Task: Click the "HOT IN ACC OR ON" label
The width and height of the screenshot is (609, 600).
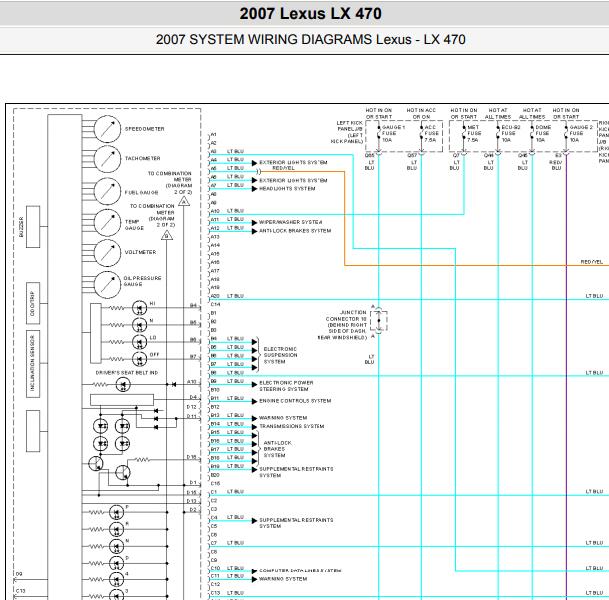Action: click(x=421, y=113)
